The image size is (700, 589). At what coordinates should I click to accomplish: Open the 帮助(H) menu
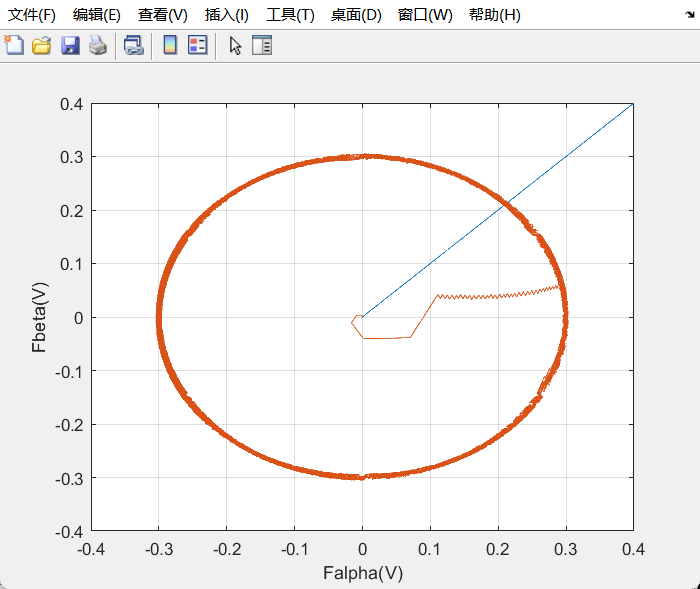495,15
